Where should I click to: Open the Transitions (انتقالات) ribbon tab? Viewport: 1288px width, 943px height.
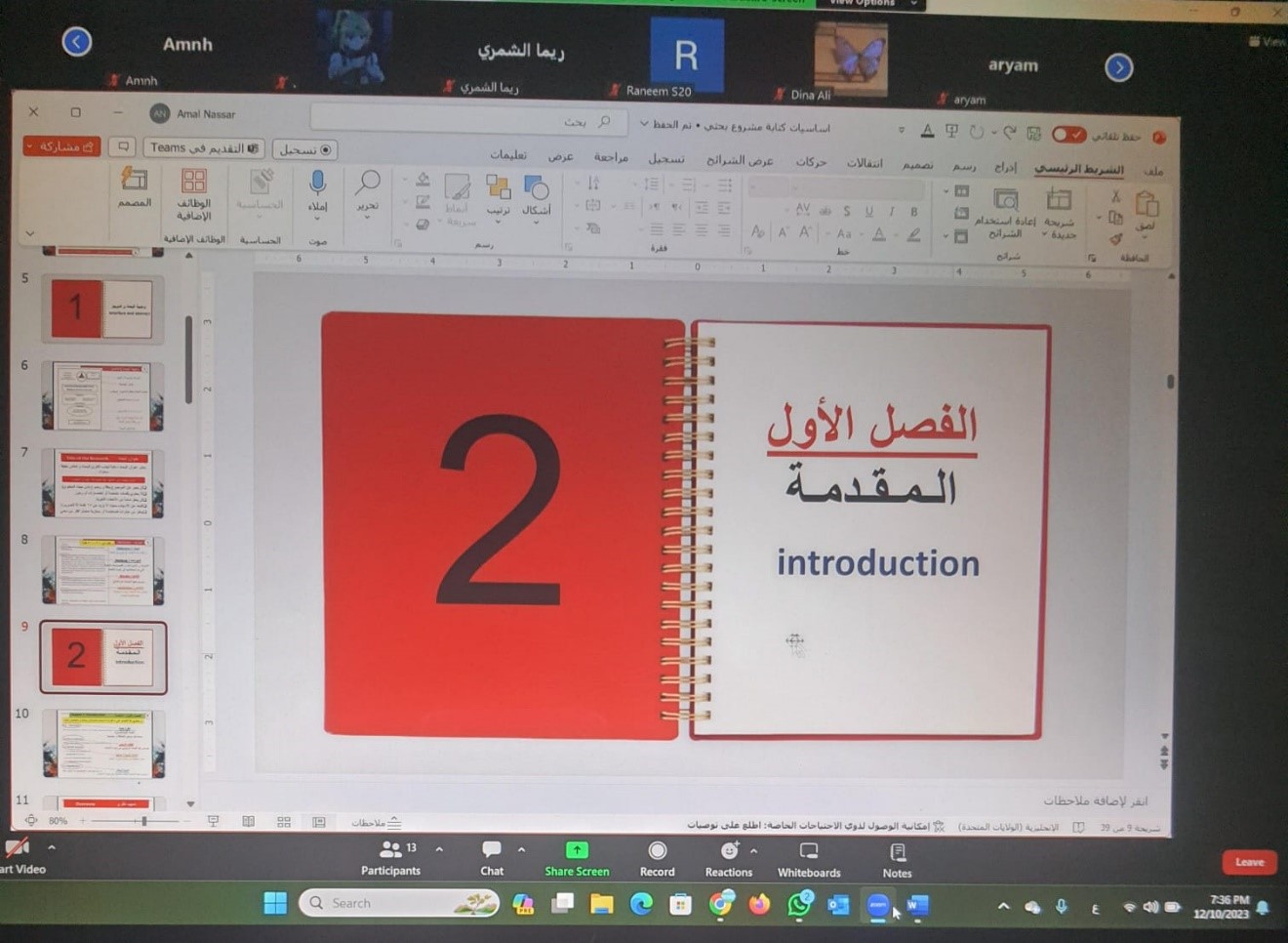[x=864, y=163]
